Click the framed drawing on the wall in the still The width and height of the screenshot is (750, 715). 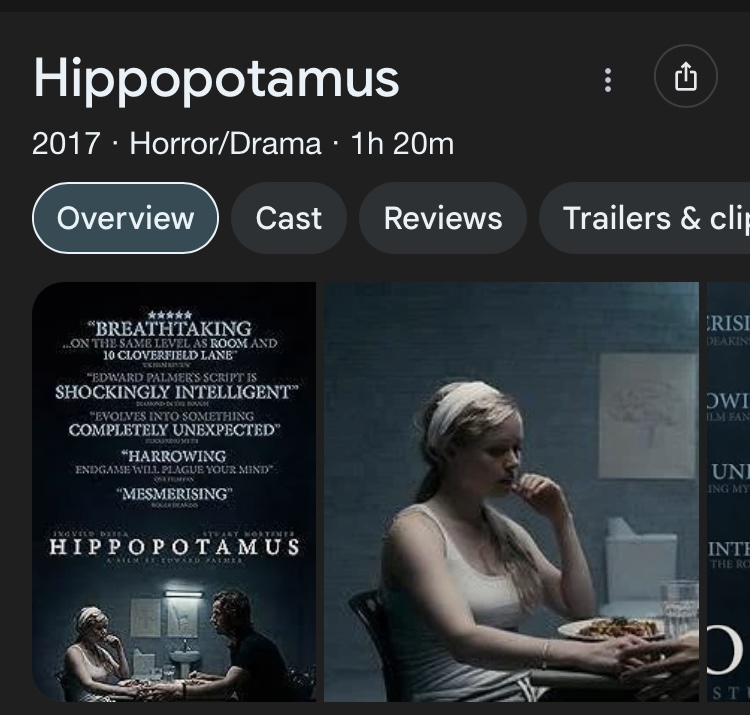coord(647,415)
